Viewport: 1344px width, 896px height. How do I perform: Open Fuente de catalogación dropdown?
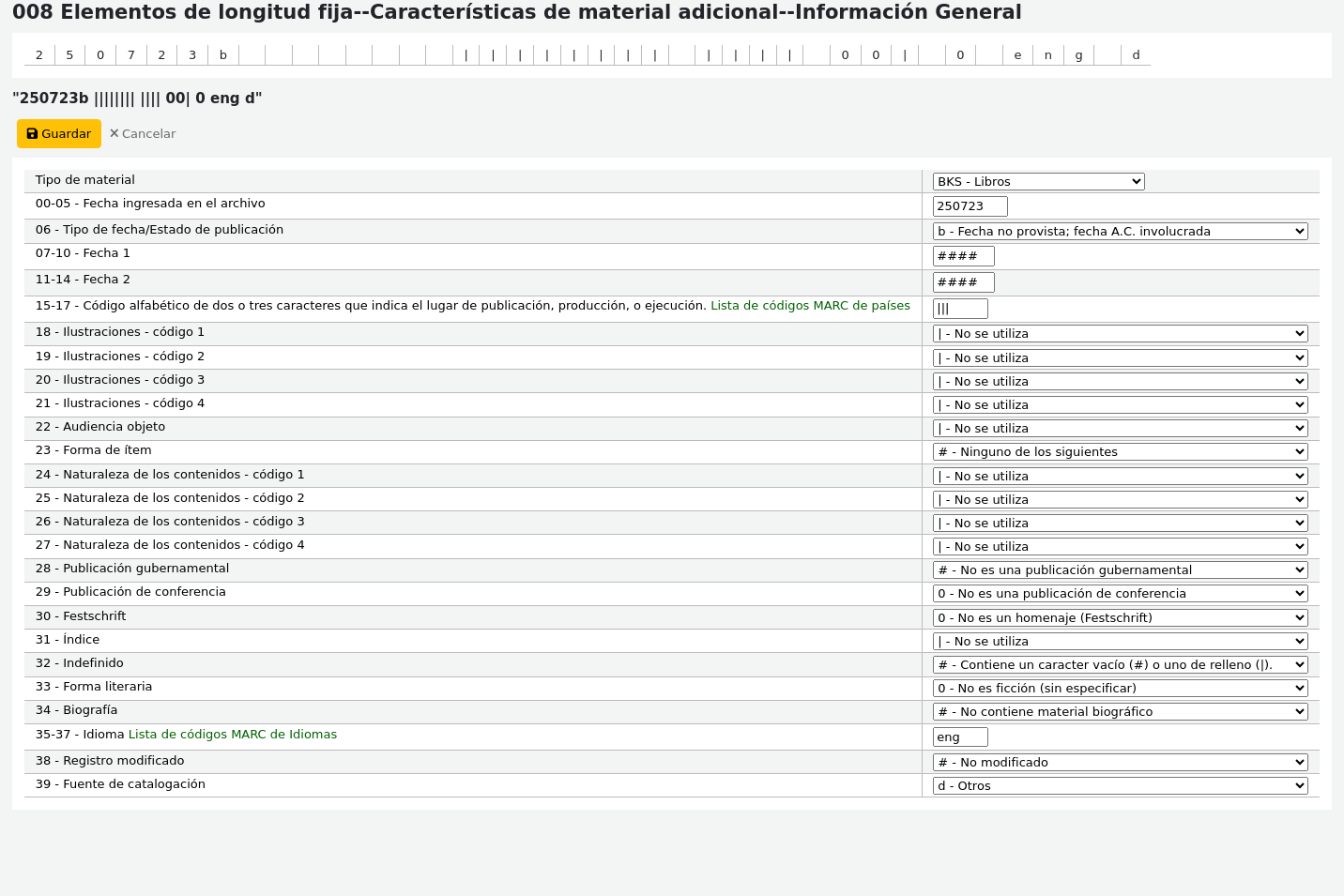1120,786
